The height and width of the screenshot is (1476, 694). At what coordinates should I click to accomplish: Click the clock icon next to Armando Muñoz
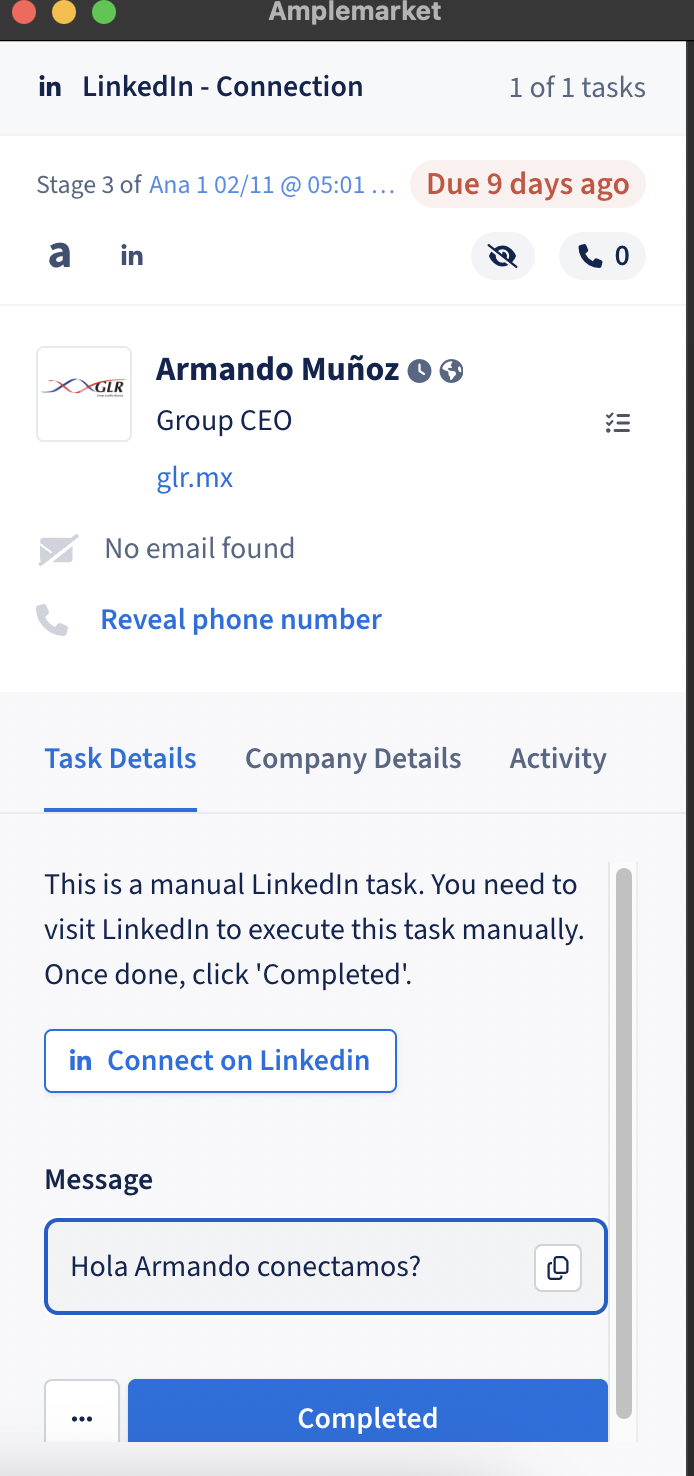(420, 371)
